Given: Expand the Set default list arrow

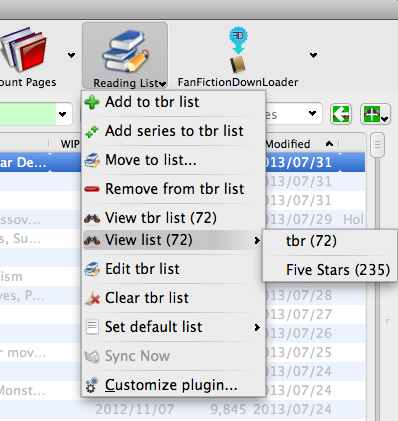Looking at the screenshot, I should tap(257, 327).
